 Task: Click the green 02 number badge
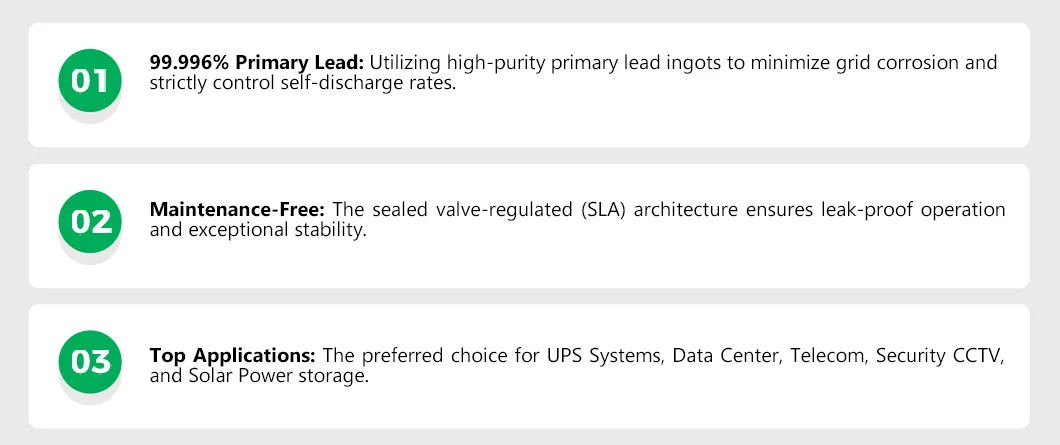coord(90,220)
